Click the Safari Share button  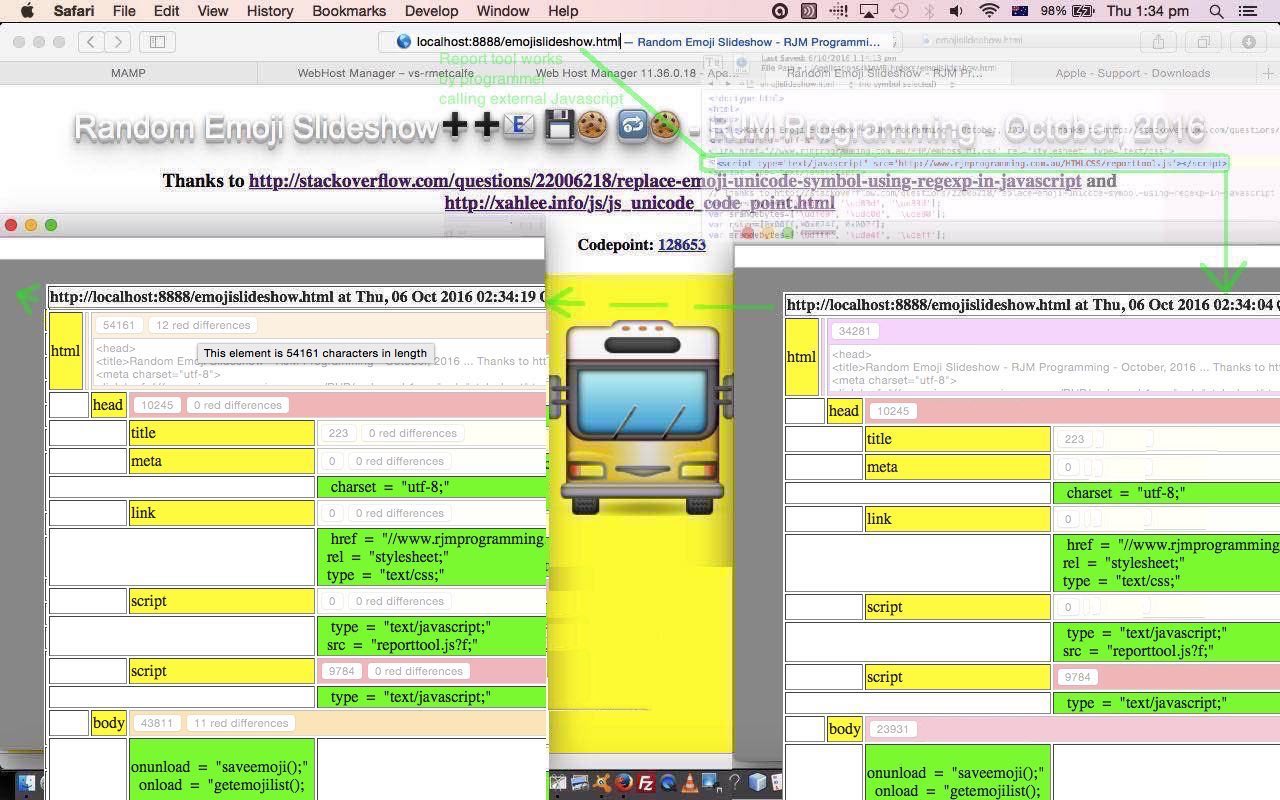coord(1158,42)
